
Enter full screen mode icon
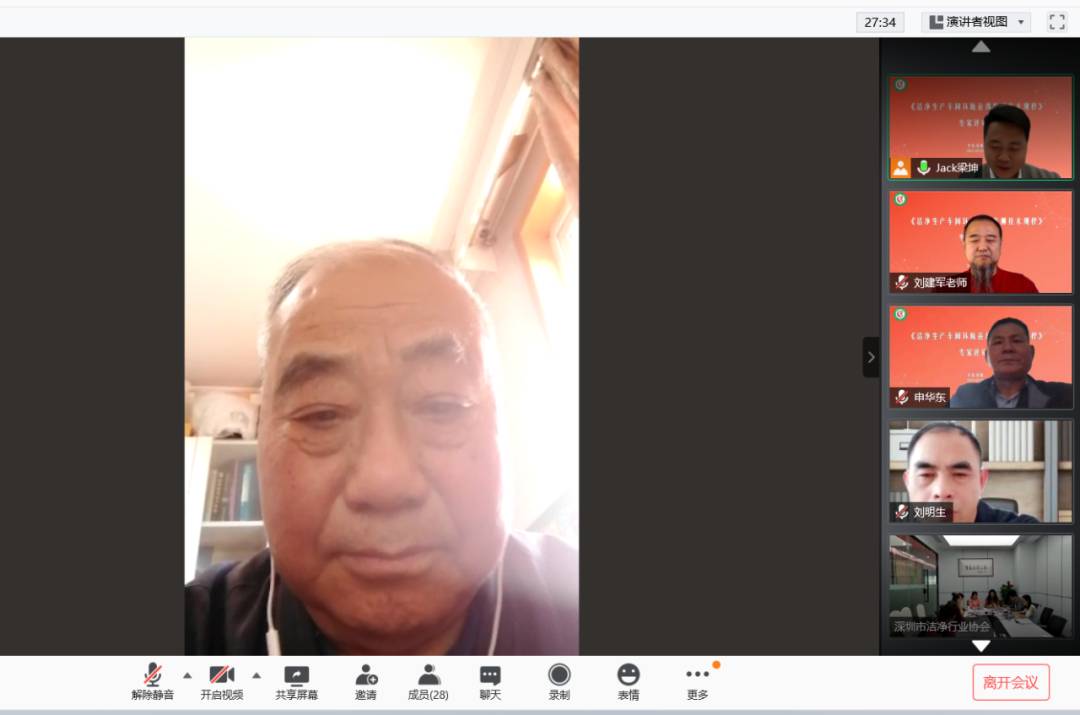1056,22
